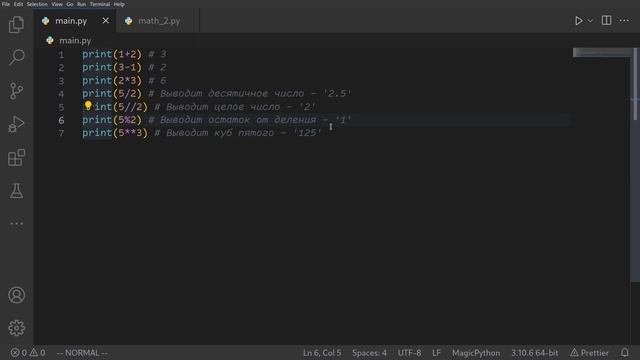Open the Explorer files view
640x360 pixels.
tap(16, 24)
